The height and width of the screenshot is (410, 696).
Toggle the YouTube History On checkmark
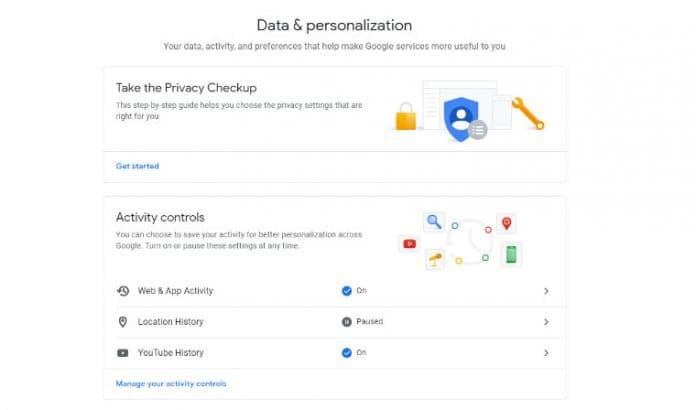(x=347, y=353)
